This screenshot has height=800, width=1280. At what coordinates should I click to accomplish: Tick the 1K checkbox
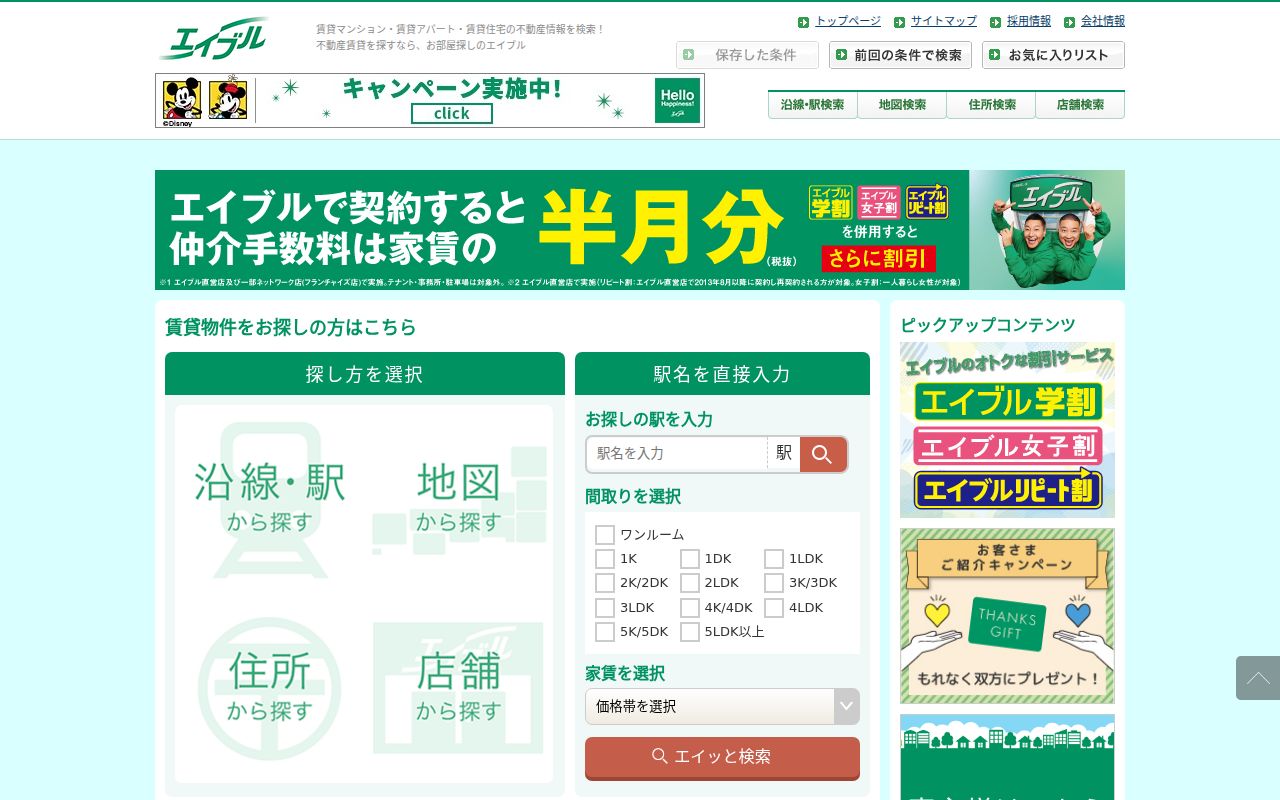click(605, 559)
